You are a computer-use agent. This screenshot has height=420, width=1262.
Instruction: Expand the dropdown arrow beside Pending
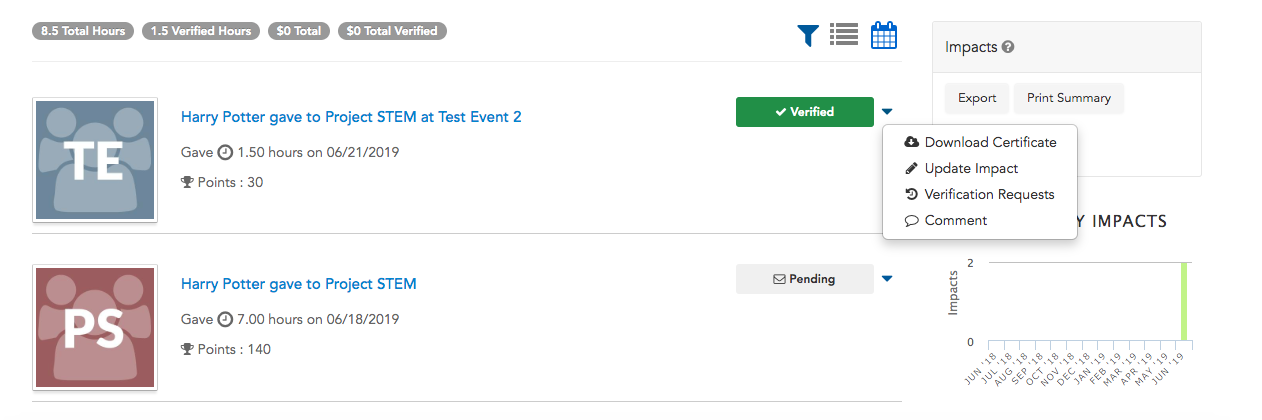tap(887, 279)
